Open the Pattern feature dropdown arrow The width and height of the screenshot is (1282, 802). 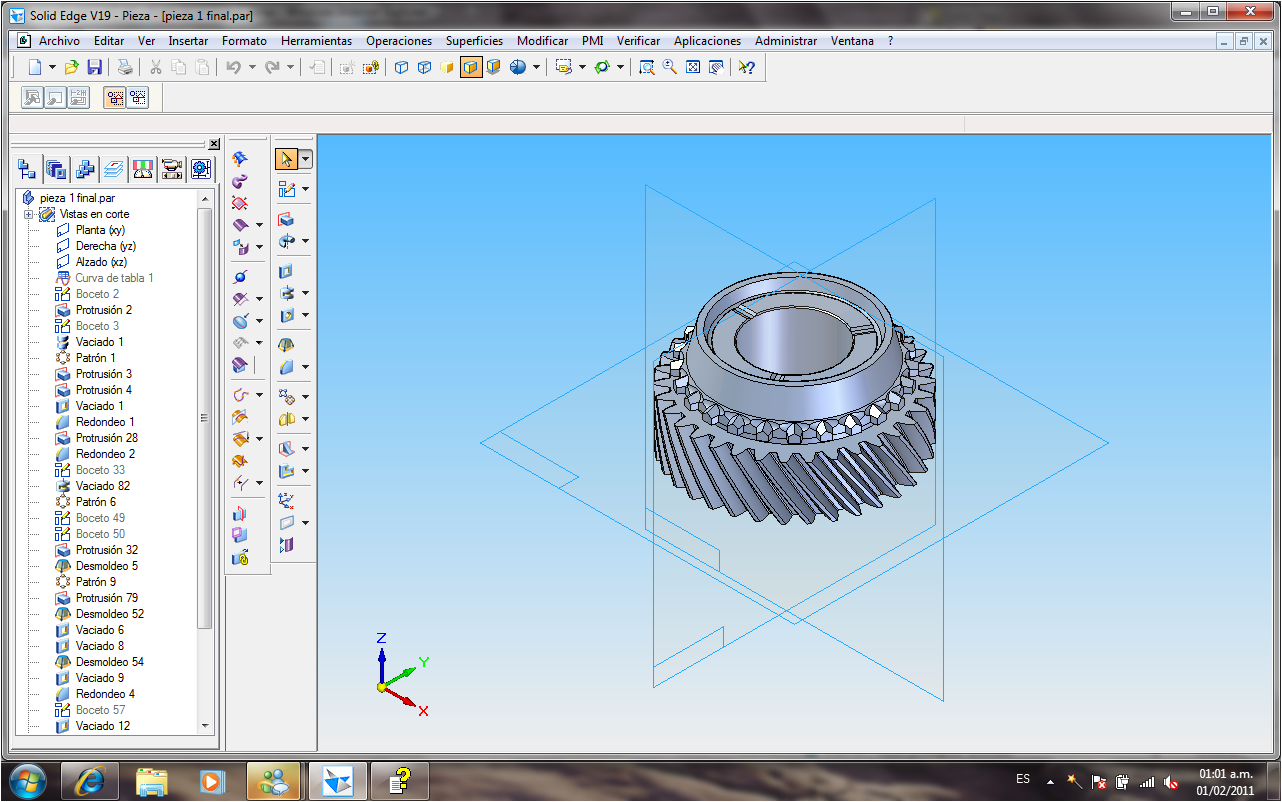click(x=305, y=397)
